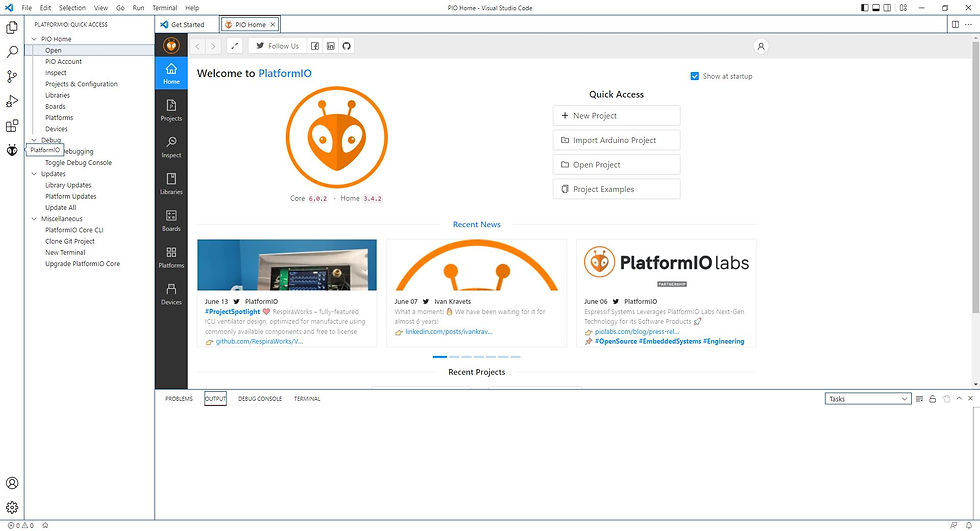Select first news carousel indicator

point(439,357)
